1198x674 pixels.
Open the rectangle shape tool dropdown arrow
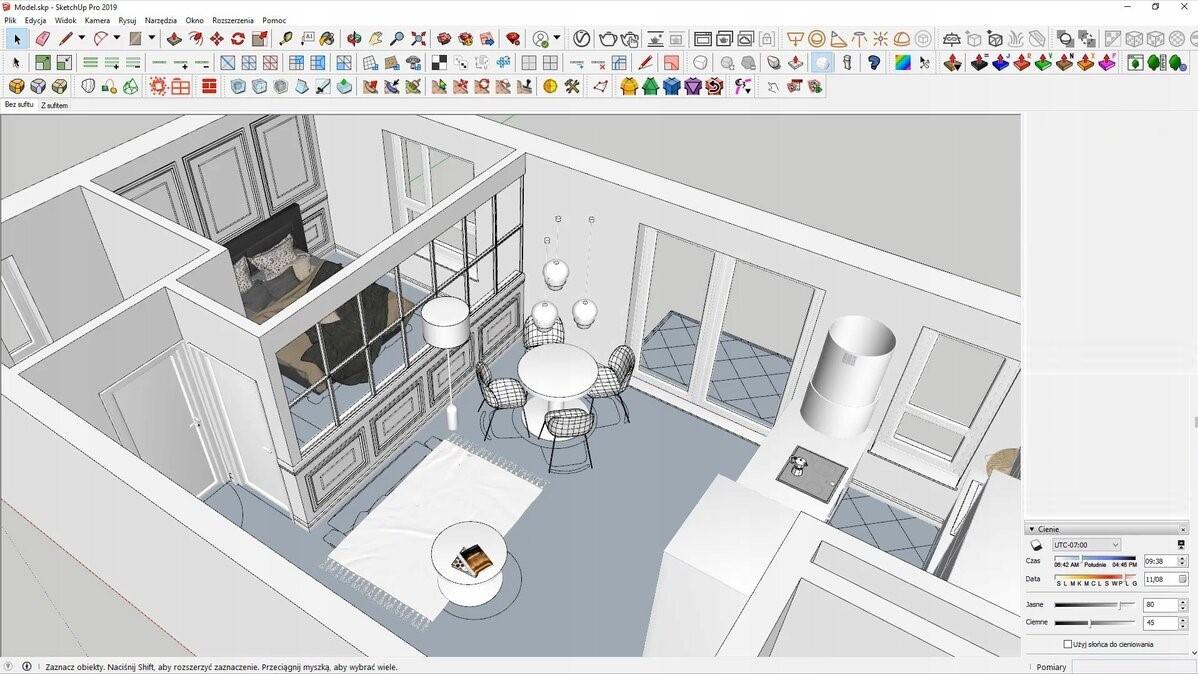point(151,37)
